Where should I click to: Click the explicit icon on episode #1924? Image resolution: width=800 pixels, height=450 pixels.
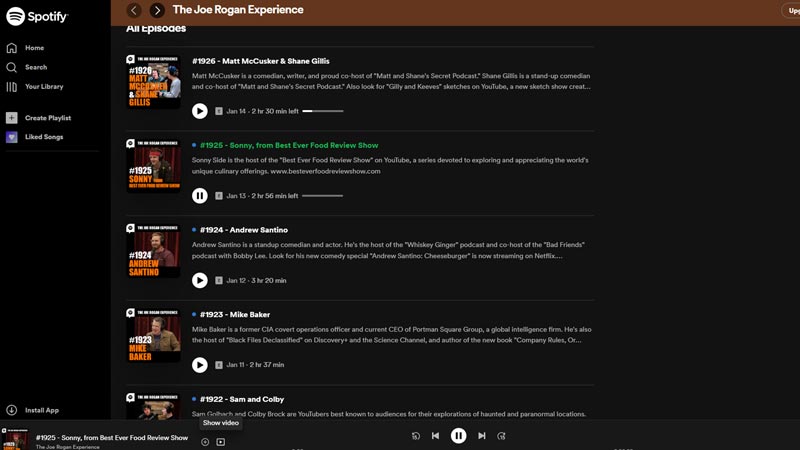(x=219, y=281)
